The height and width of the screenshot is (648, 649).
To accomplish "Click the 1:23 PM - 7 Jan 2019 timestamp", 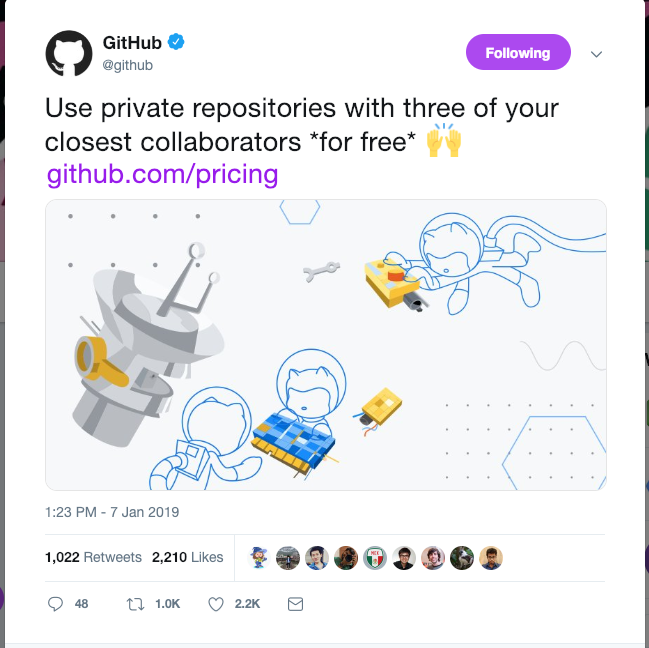I will point(112,512).
